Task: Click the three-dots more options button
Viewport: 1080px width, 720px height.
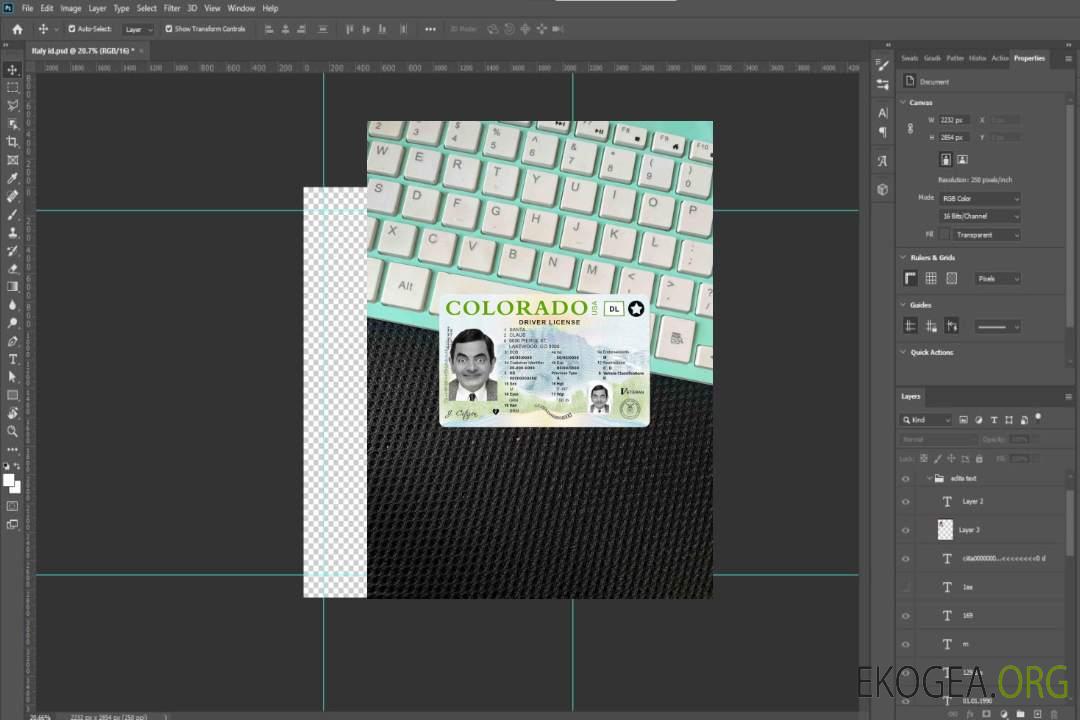Action: [x=430, y=29]
